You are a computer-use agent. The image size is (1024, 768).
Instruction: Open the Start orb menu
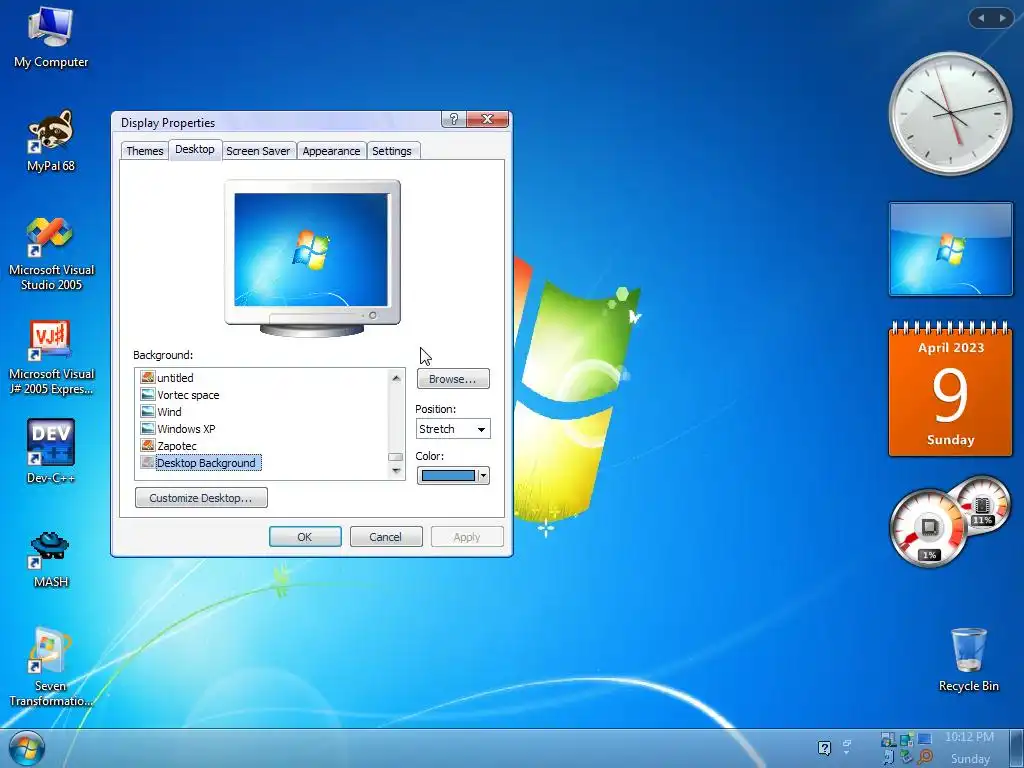27,748
